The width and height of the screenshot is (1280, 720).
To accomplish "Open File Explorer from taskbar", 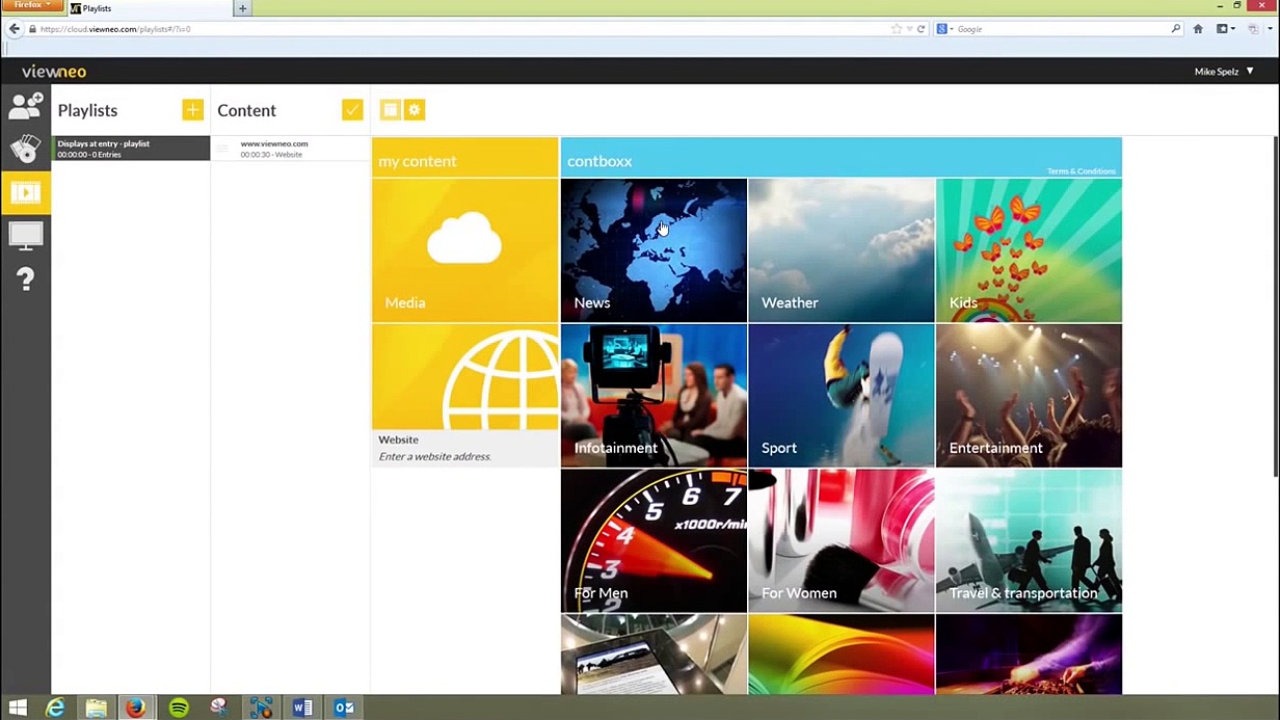I will pyautogui.click(x=96, y=708).
